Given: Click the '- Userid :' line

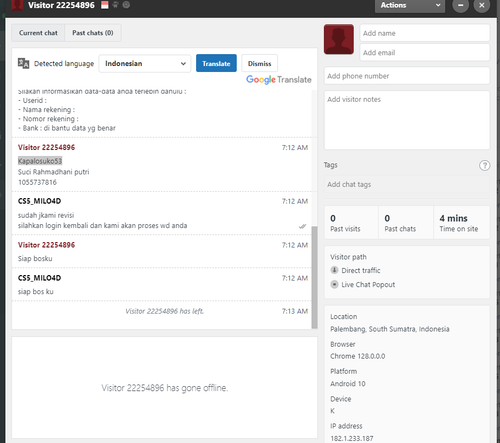Looking at the screenshot, I should [x=32, y=100].
